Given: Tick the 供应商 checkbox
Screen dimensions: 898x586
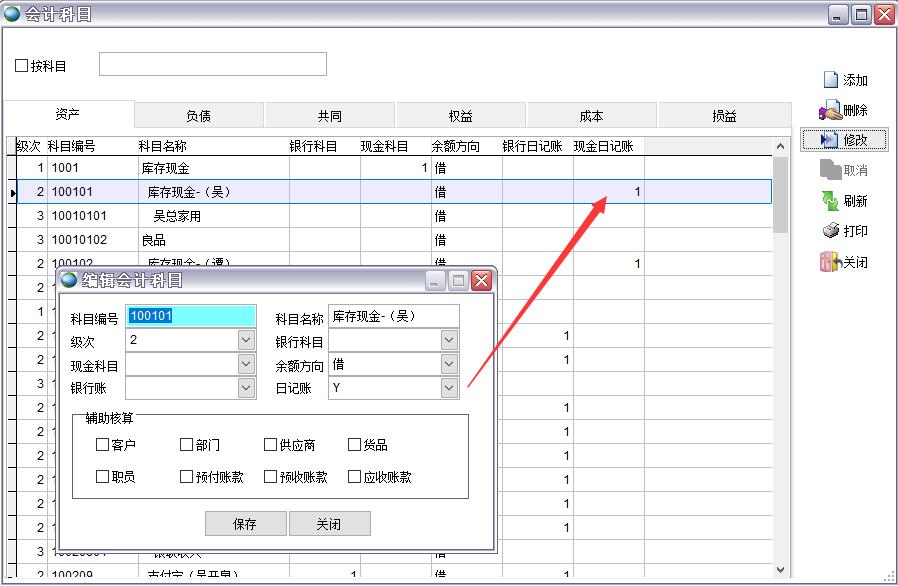Looking at the screenshot, I should (270, 445).
